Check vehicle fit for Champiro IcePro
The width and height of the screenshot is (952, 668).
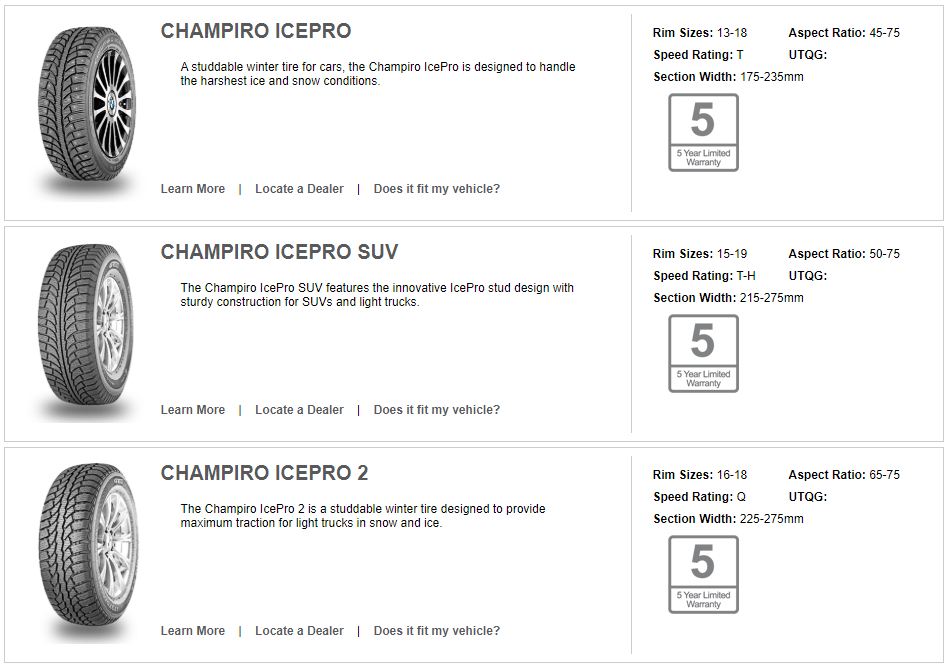coord(437,189)
